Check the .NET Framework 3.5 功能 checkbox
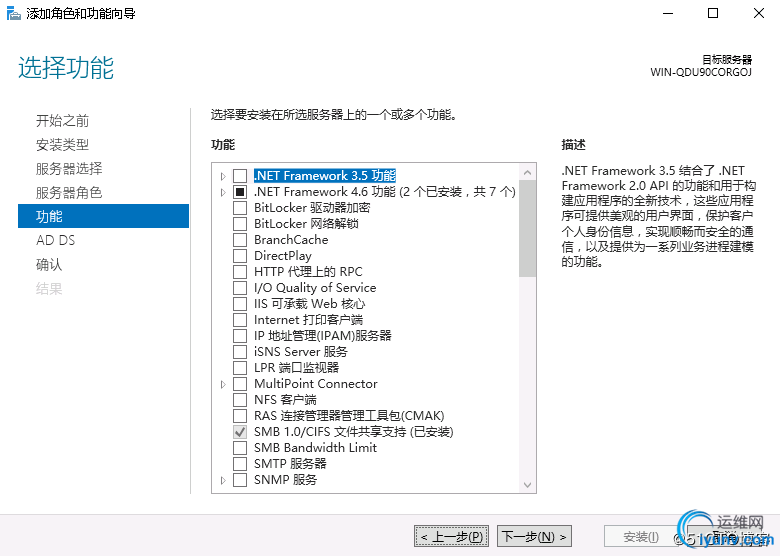 (x=240, y=176)
